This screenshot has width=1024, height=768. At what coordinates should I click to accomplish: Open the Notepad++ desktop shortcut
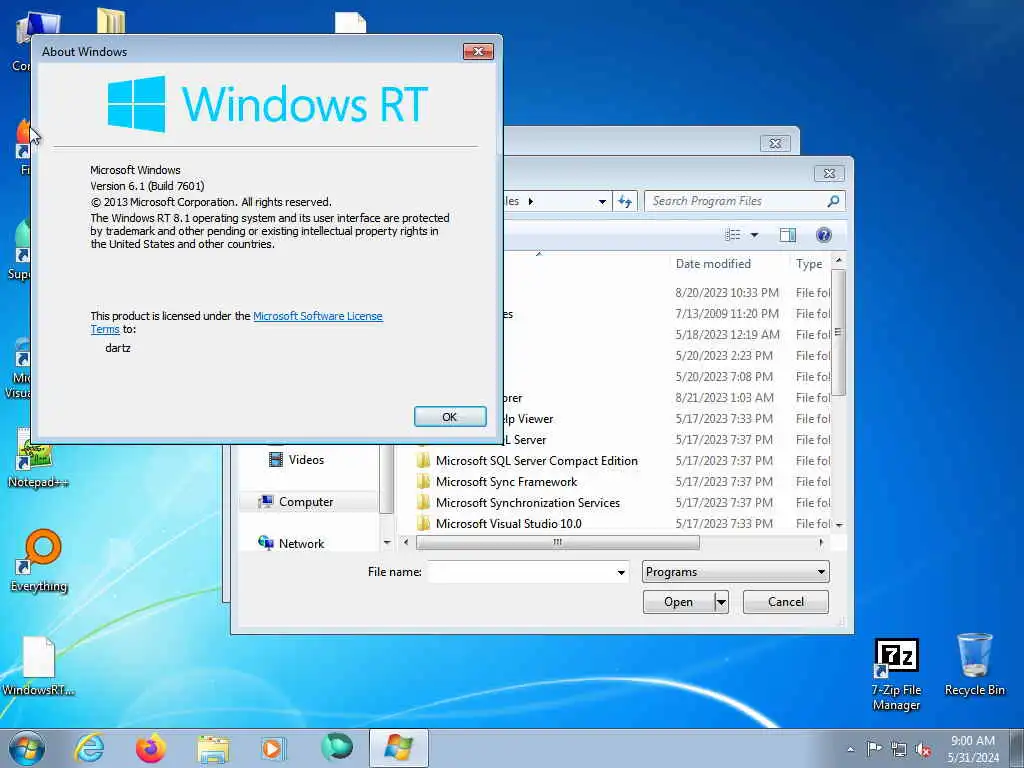tap(38, 458)
